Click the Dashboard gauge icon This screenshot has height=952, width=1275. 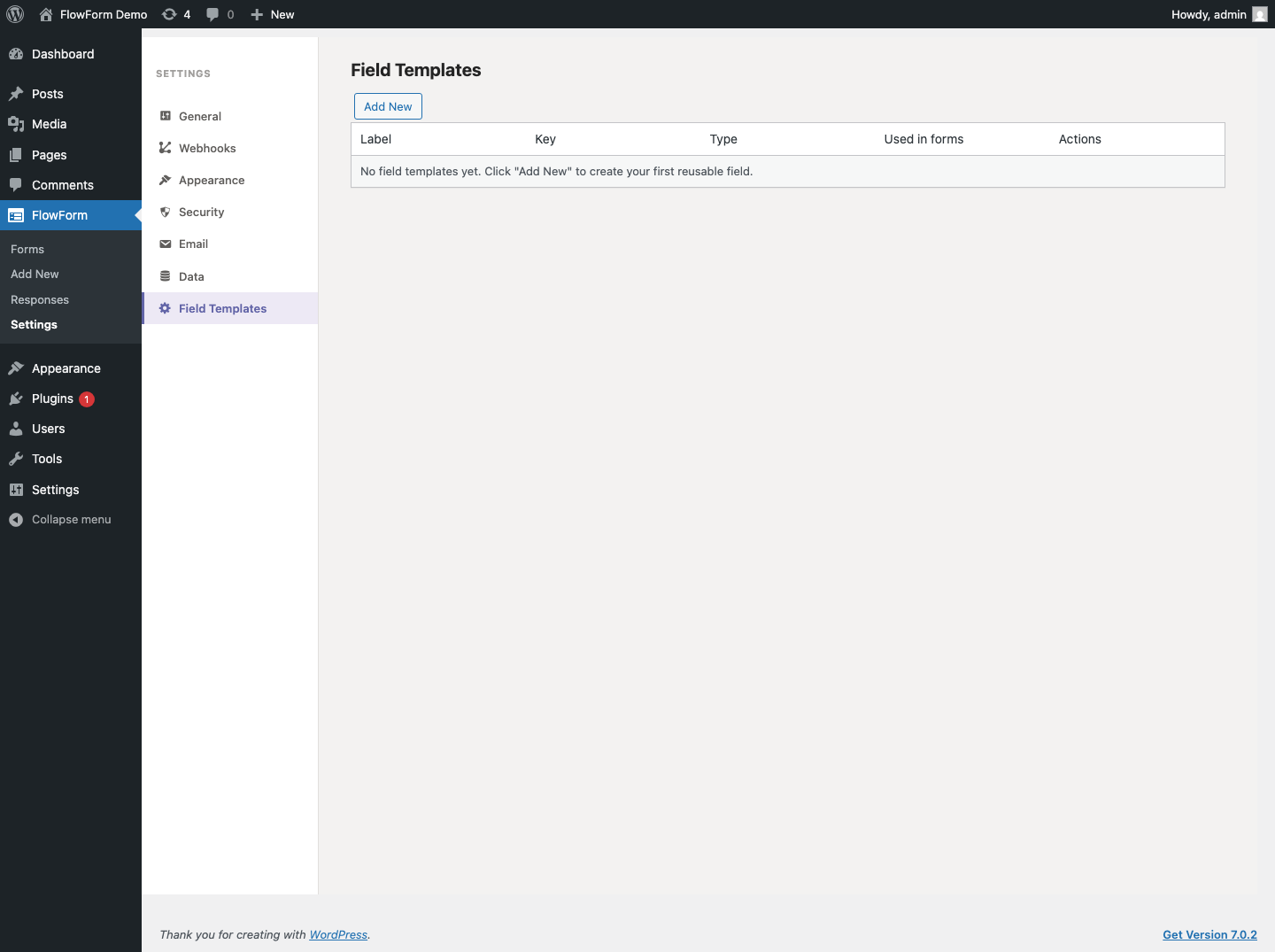coord(16,54)
